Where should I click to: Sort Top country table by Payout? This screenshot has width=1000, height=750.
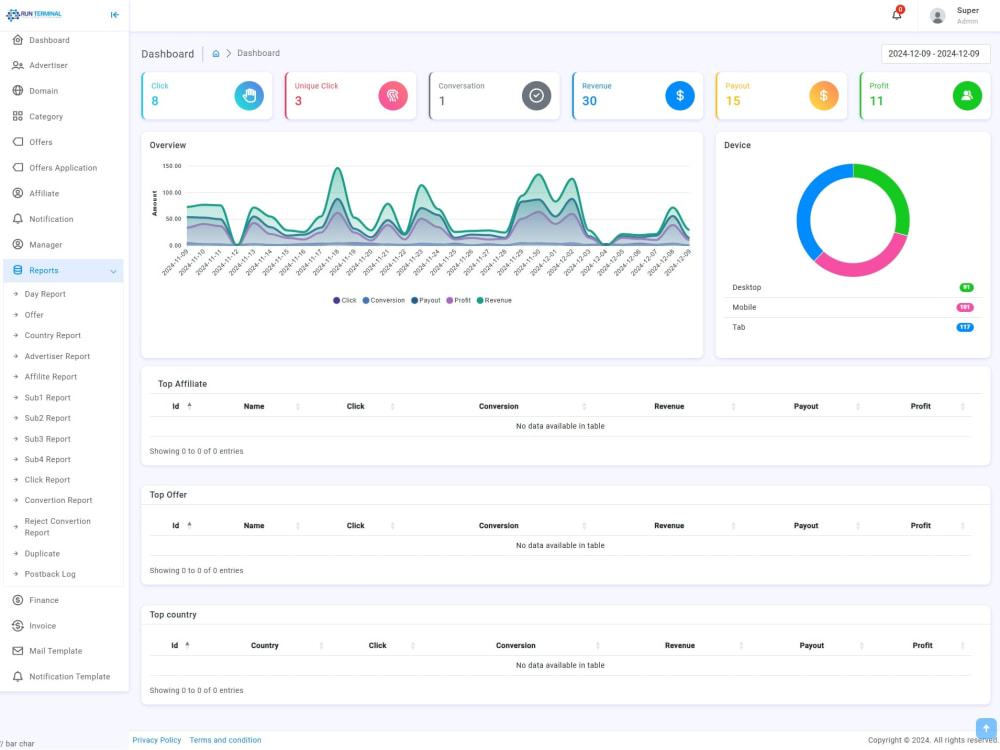tap(811, 645)
